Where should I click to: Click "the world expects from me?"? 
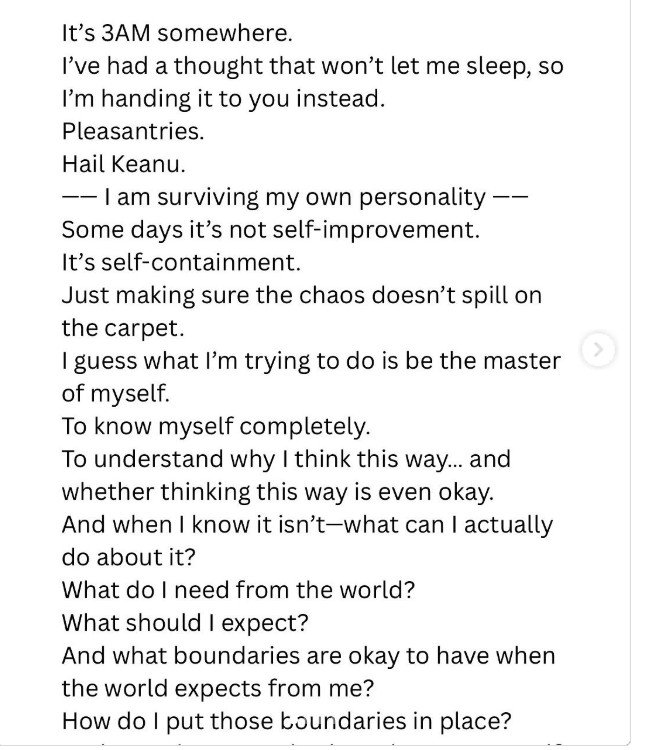(218, 688)
